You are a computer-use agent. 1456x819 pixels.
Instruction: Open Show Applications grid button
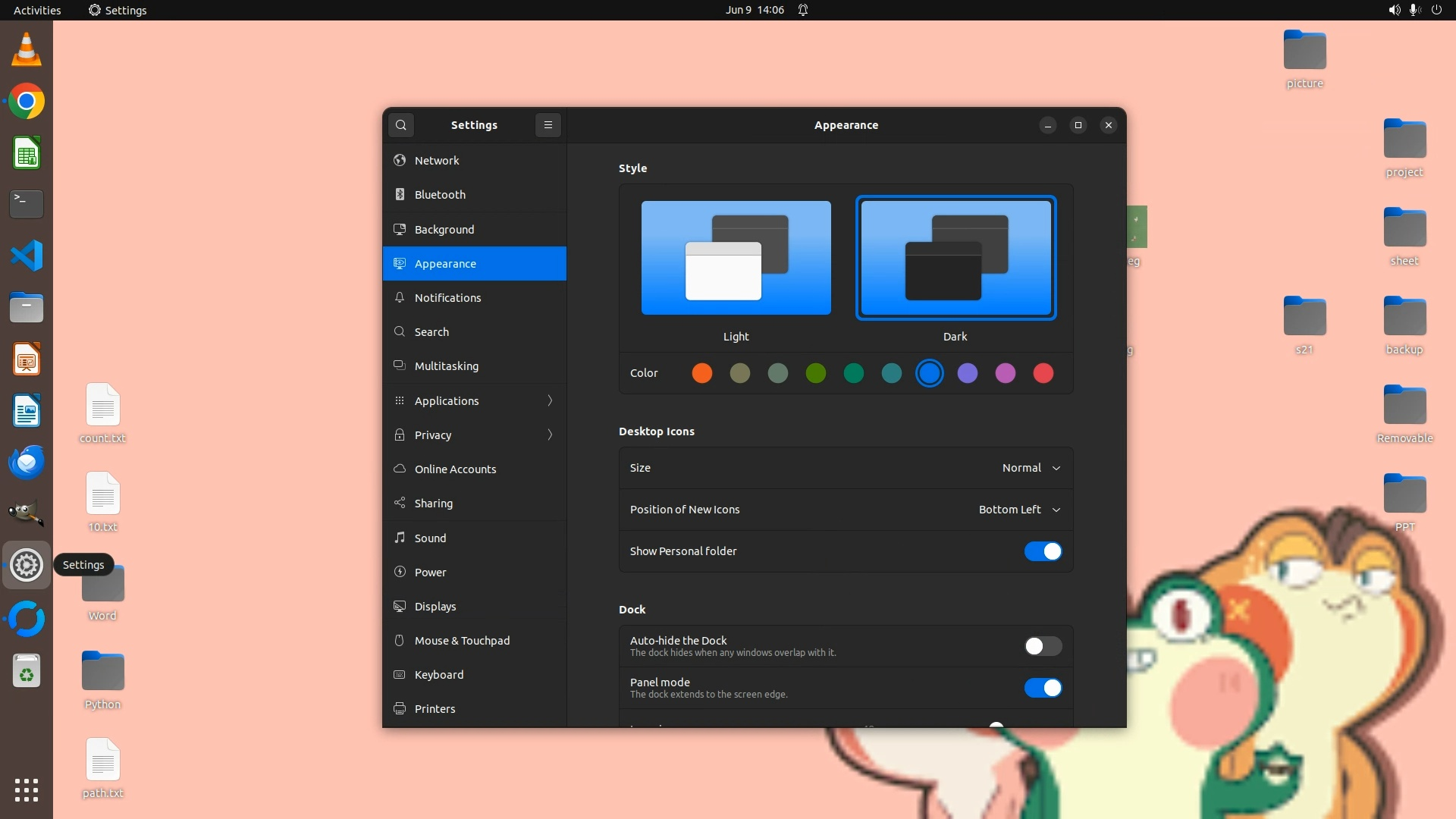coord(27,790)
